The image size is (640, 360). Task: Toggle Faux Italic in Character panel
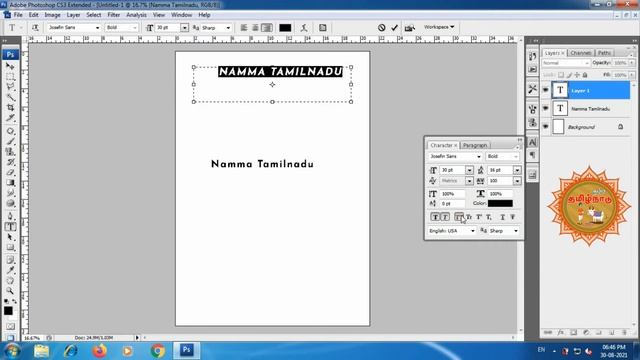(x=445, y=217)
